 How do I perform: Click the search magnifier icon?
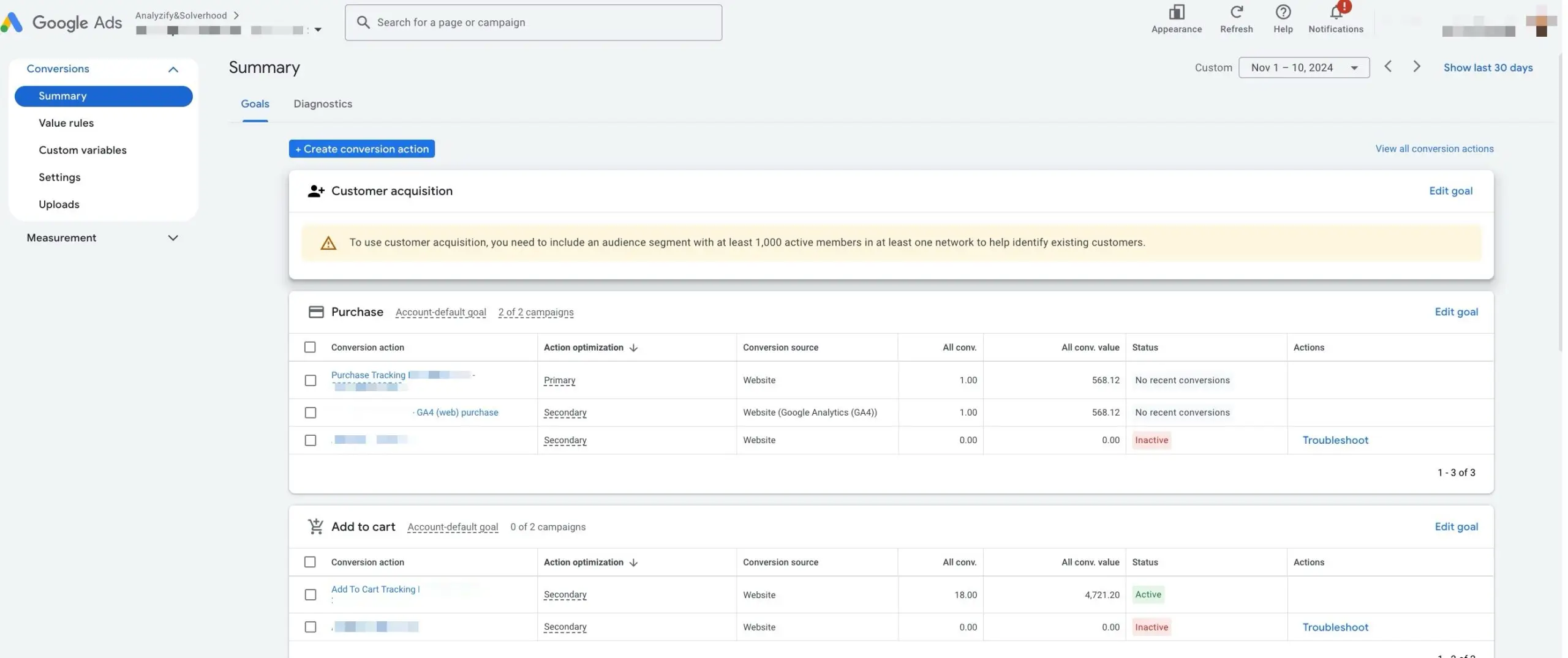(x=363, y=23)
